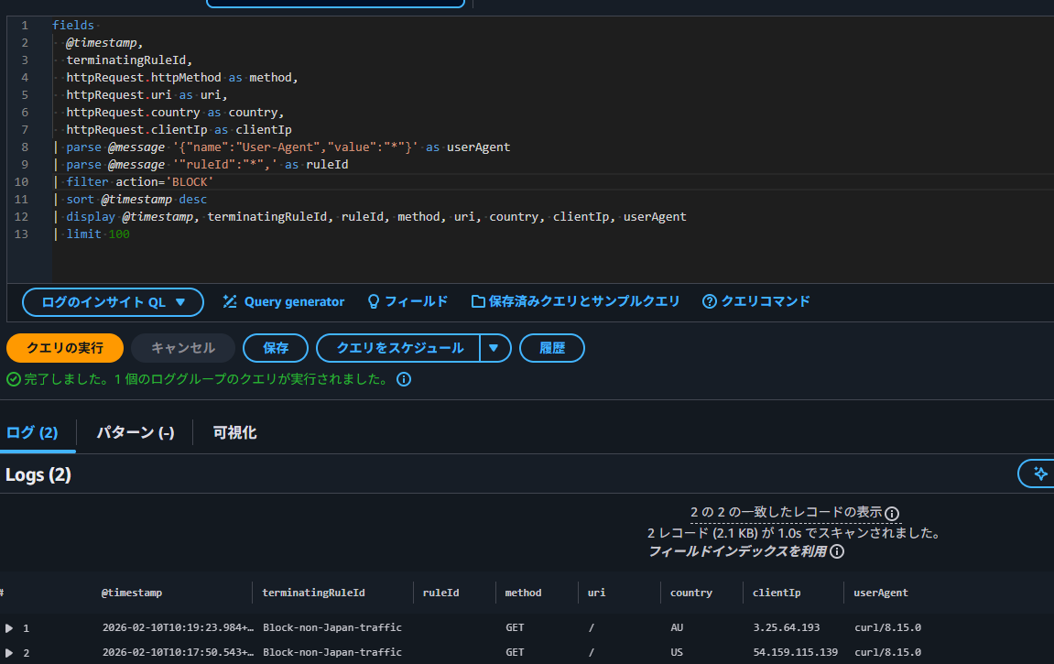Image resolution: width=1054 pixels, height=664 pixels.
Task: Expand log row 2 details
Action: 10,653
